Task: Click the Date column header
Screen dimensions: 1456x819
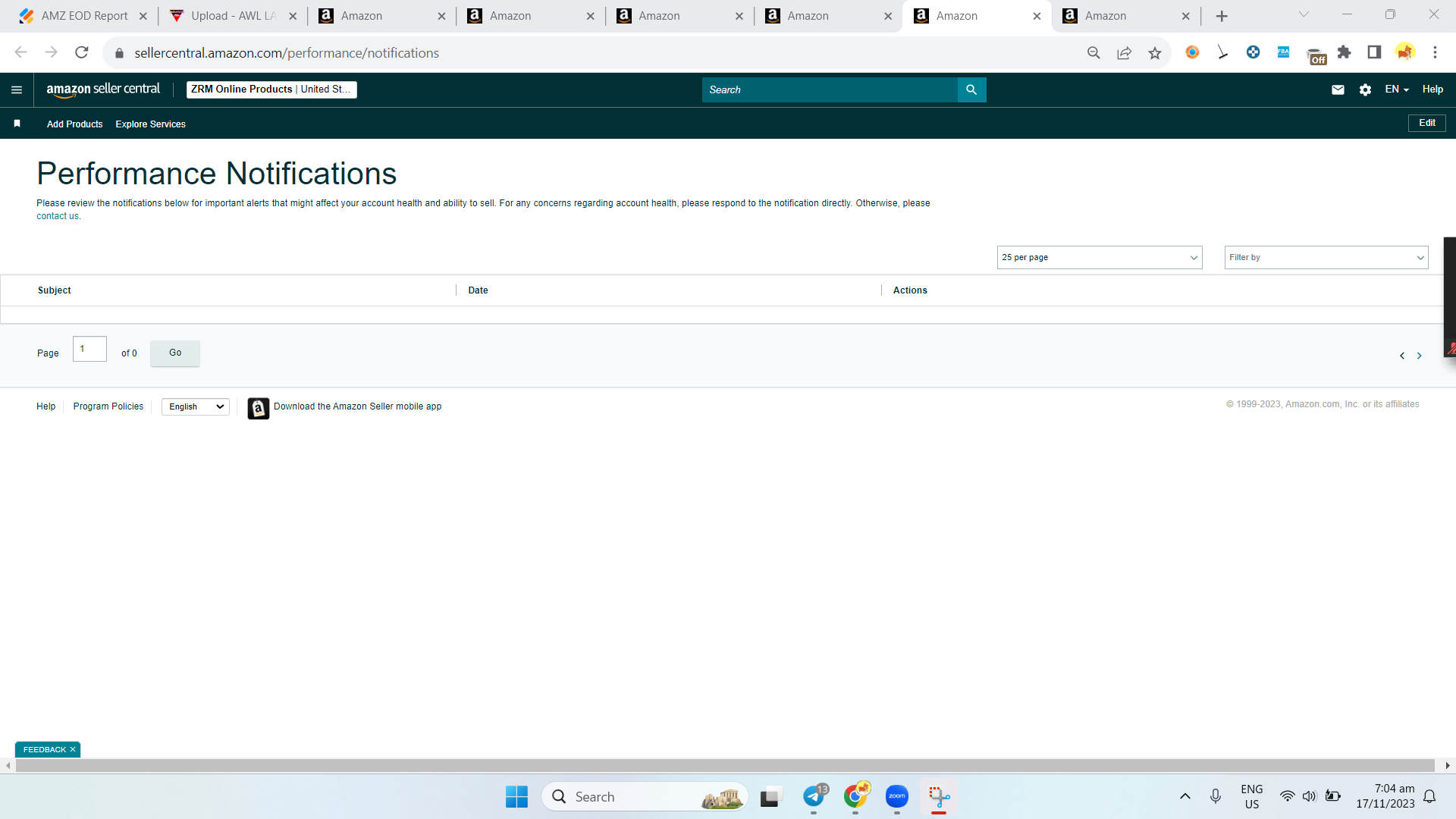Action: (478, 290)
